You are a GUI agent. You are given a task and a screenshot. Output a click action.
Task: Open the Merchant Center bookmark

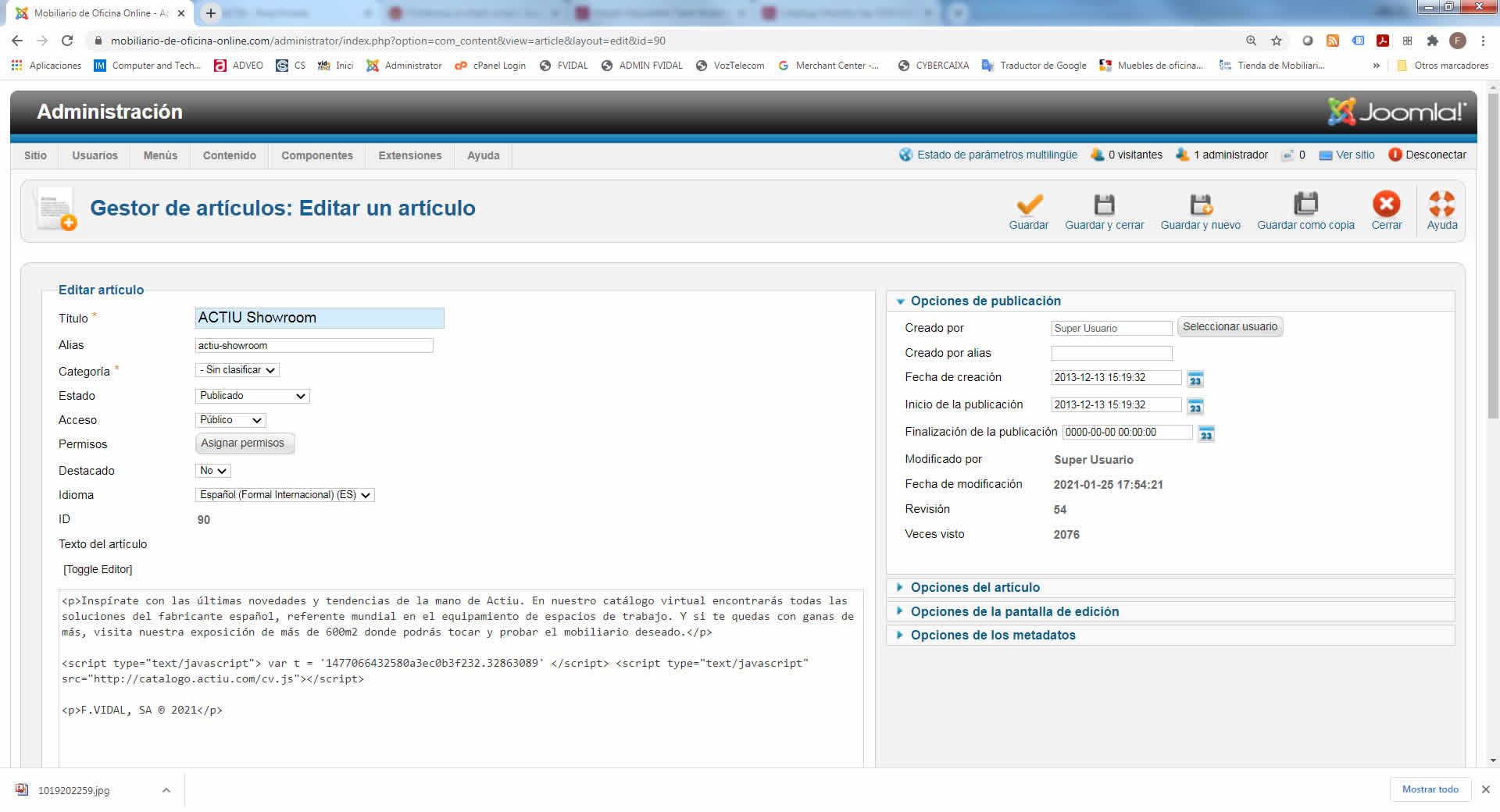829,66
